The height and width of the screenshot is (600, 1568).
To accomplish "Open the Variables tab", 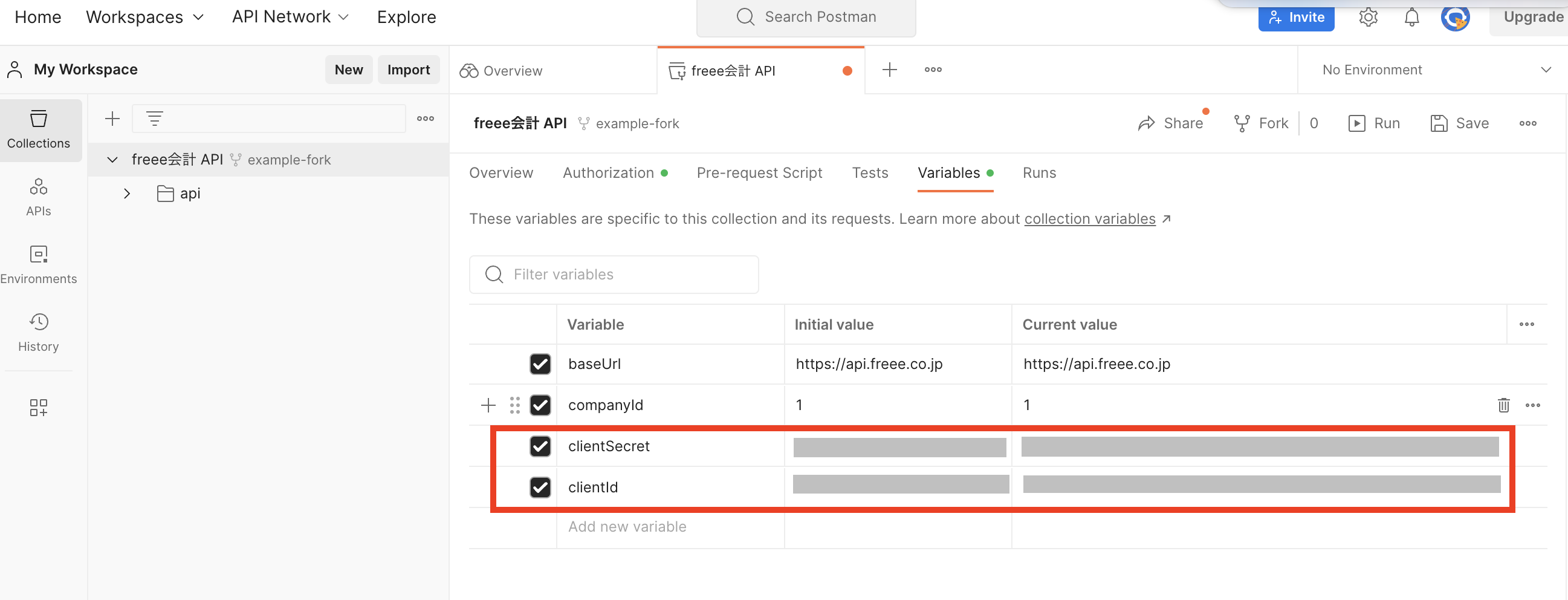I will coord(948,172).
